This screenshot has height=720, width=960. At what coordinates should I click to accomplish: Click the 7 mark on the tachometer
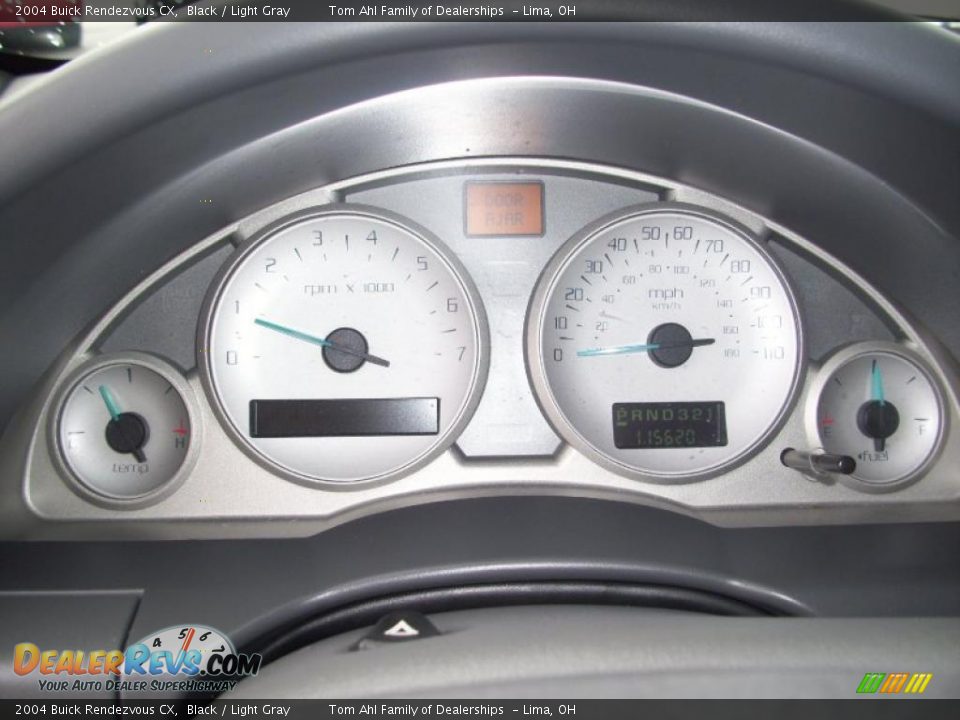click(x=461, y=353)
